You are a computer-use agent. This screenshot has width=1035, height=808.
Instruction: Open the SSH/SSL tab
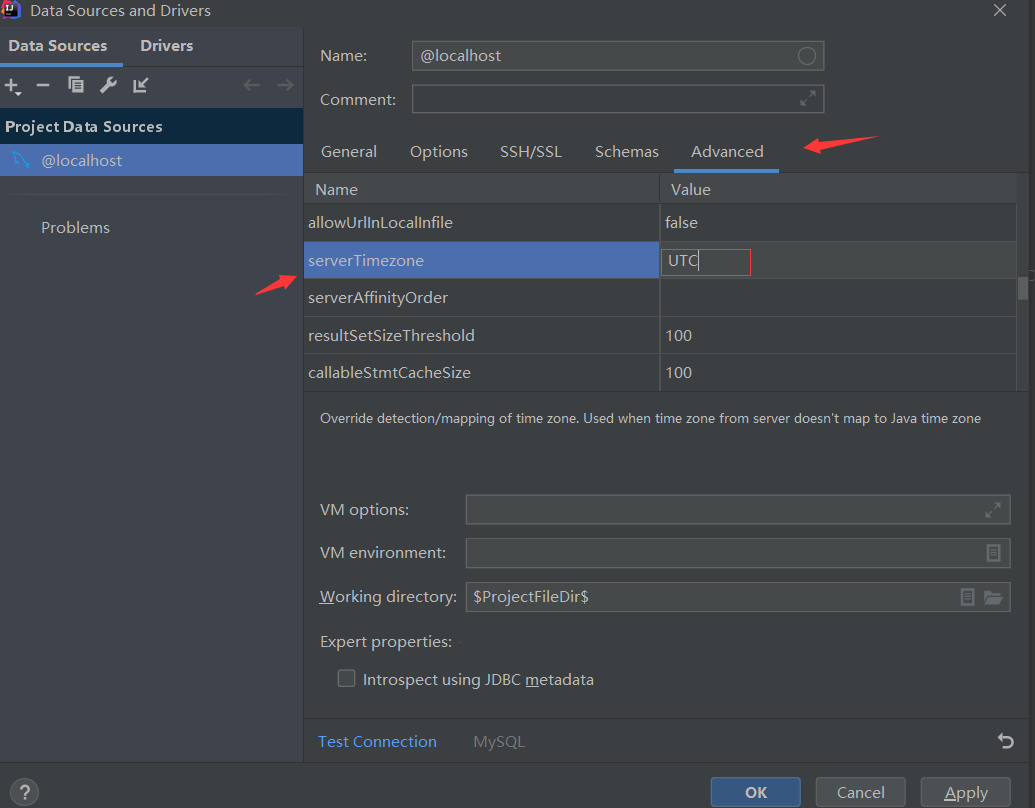click(531, 151)
